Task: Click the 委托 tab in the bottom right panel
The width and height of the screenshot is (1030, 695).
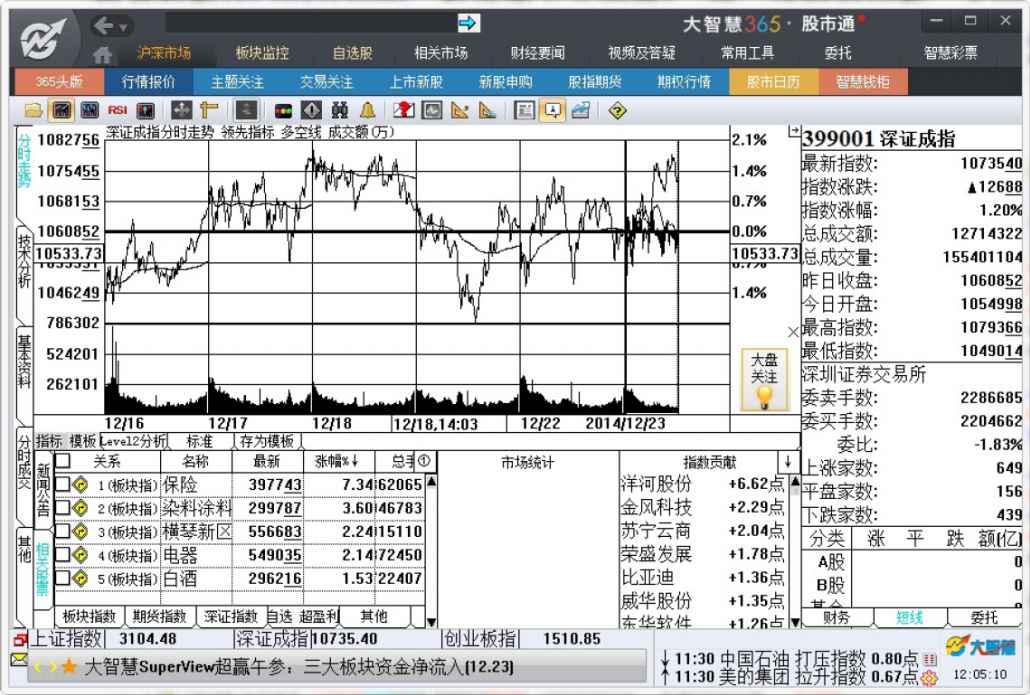Action: tap(984, 617)
